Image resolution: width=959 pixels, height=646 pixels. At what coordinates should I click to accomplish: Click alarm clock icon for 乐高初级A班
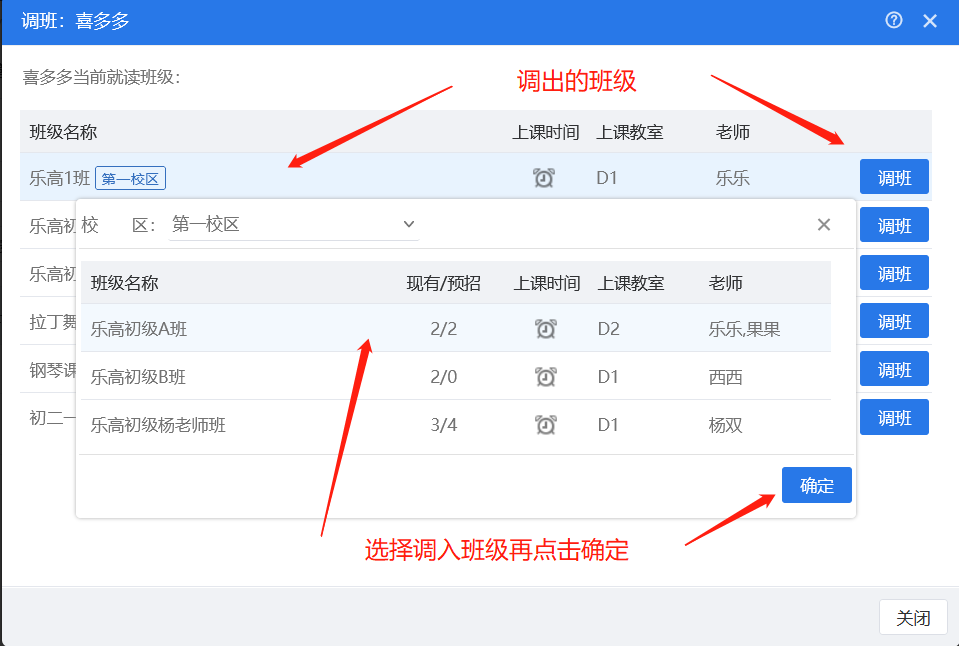click(x=546, y=329)
